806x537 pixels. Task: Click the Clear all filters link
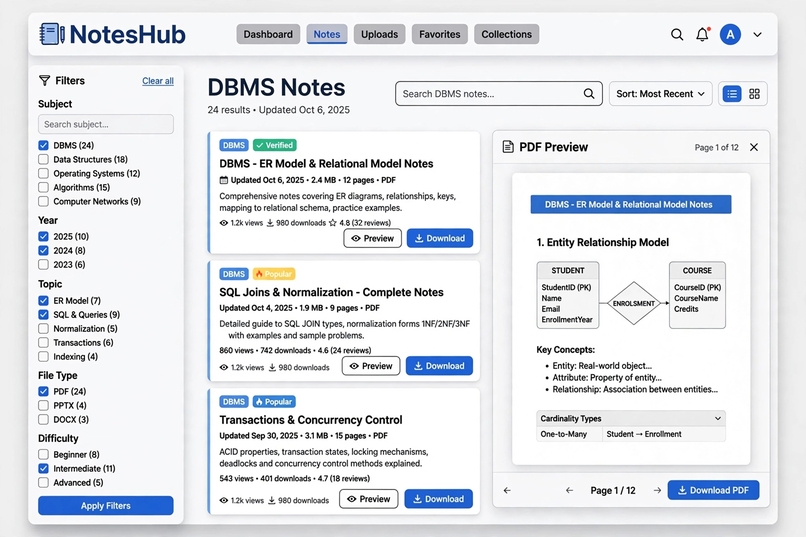(158, 81)
